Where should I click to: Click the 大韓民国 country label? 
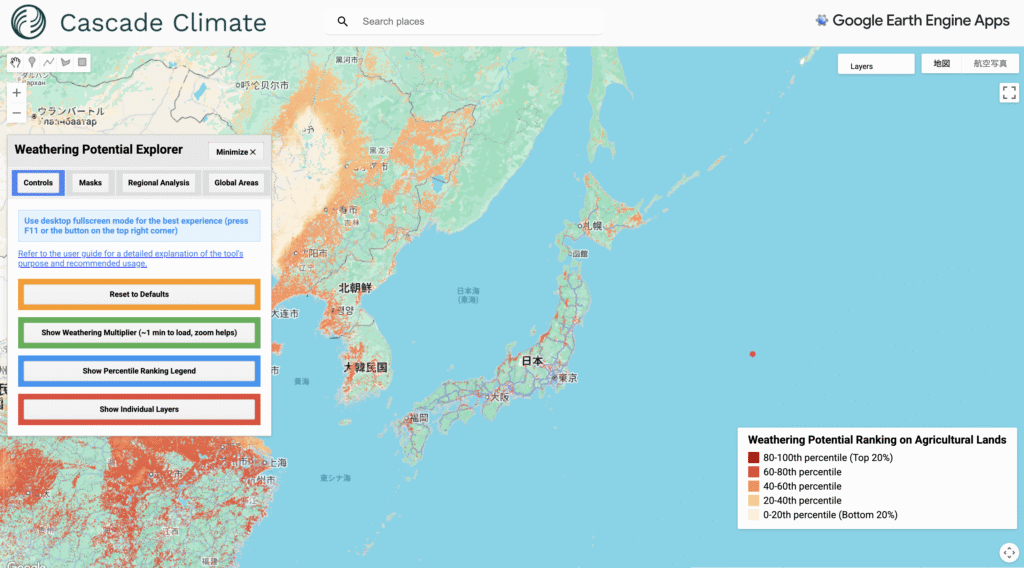click(365, 368)
